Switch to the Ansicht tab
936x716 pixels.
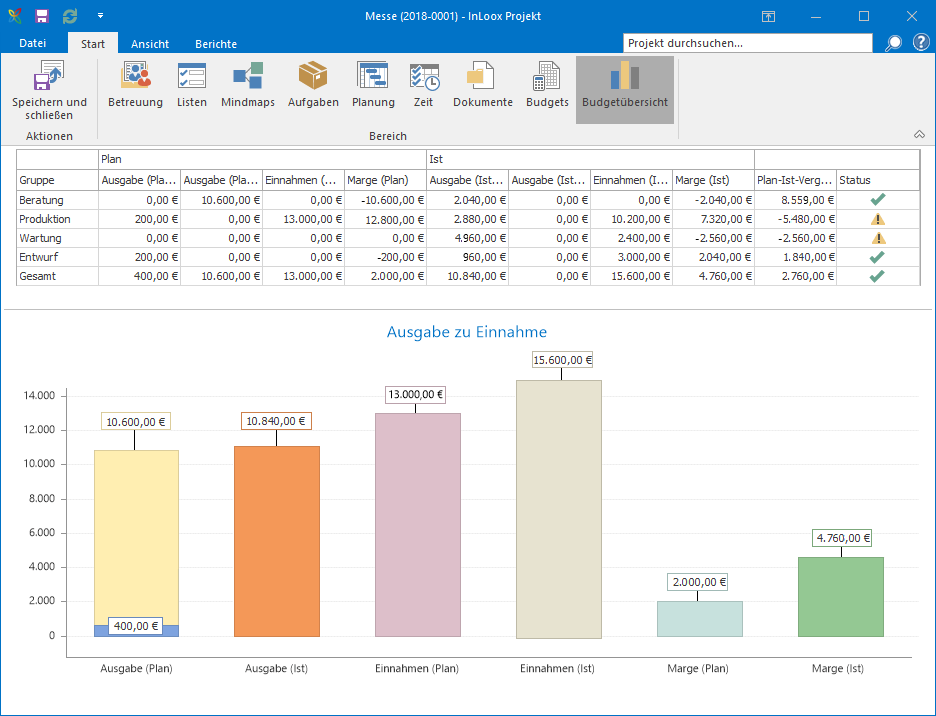pyautogui.click(x=150, y=44)
